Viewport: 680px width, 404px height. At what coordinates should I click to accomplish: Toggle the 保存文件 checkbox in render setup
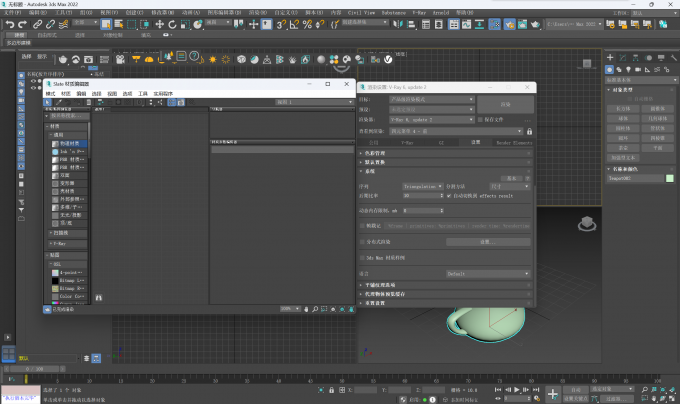point(480,120)
